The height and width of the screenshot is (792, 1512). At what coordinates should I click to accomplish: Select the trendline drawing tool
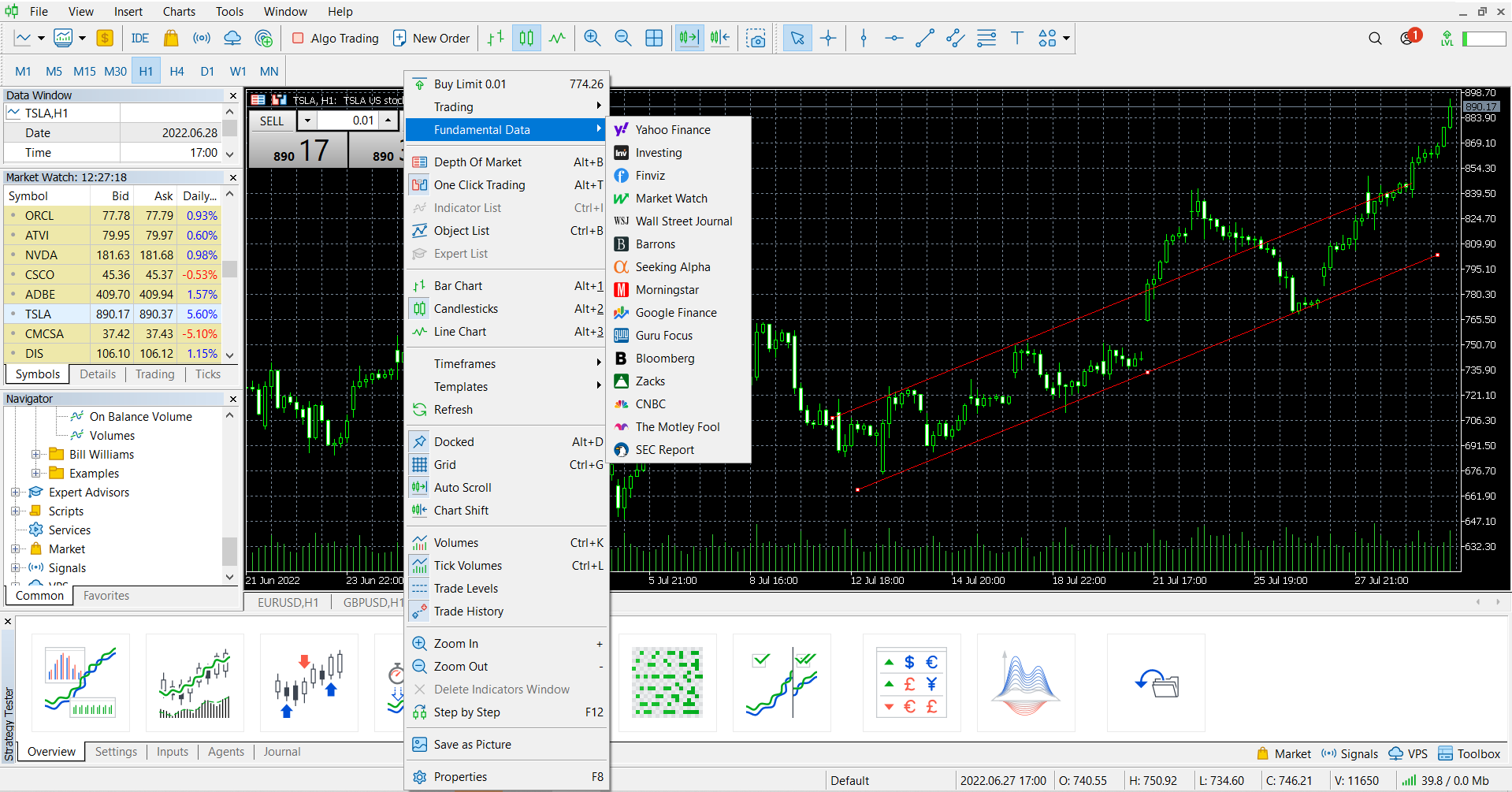[x=925, y=38]
